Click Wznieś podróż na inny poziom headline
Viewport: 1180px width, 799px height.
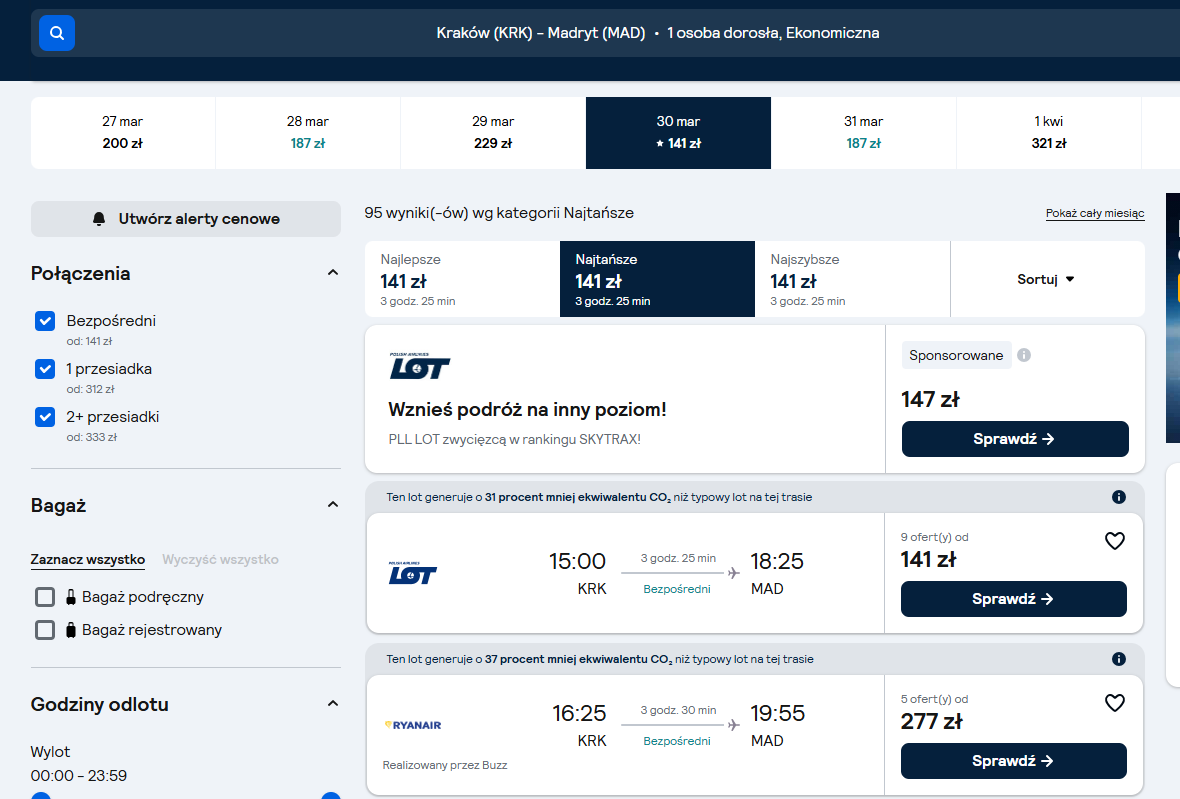(x=527, y=409)
